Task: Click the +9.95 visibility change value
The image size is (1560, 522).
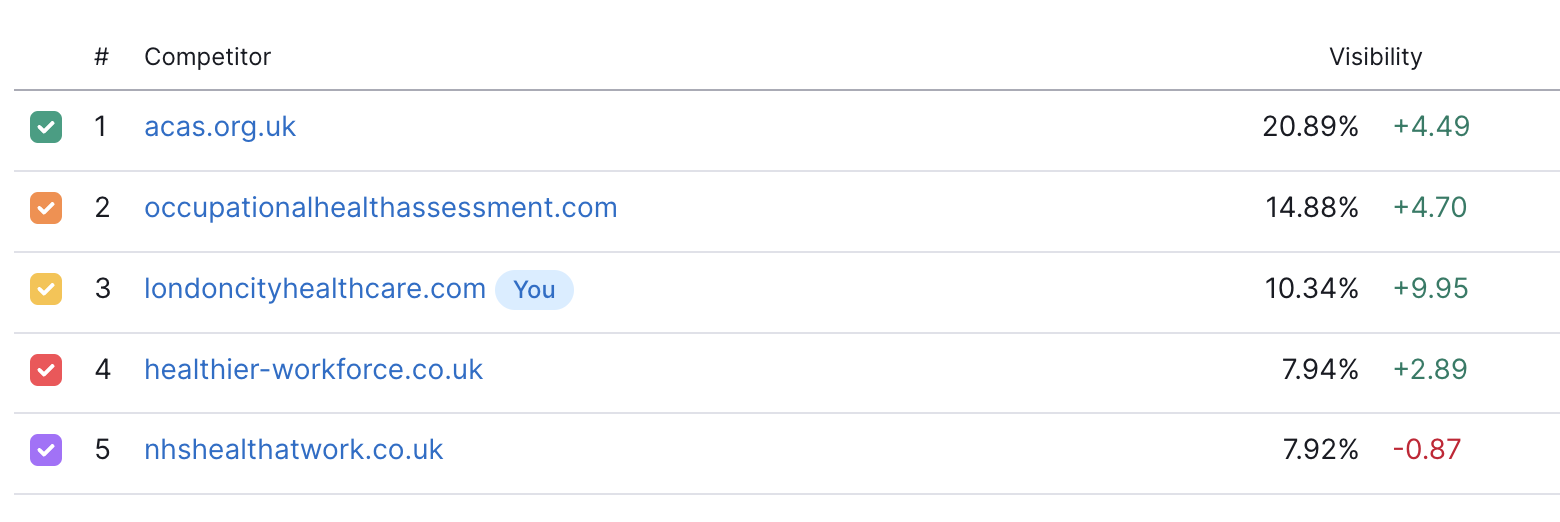Action: [1431, 289]
